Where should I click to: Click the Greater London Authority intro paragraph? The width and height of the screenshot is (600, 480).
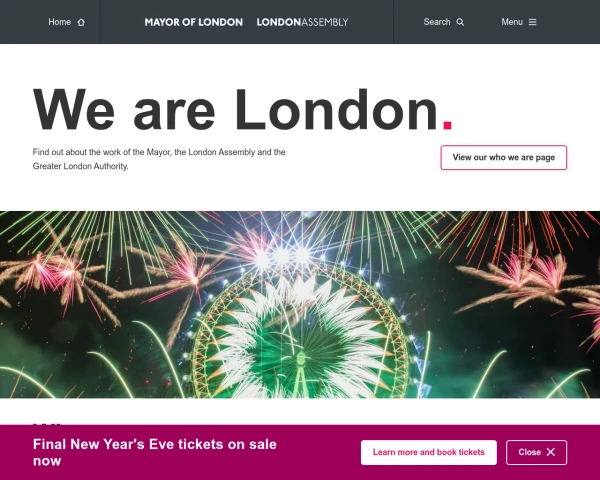[159, 159]
